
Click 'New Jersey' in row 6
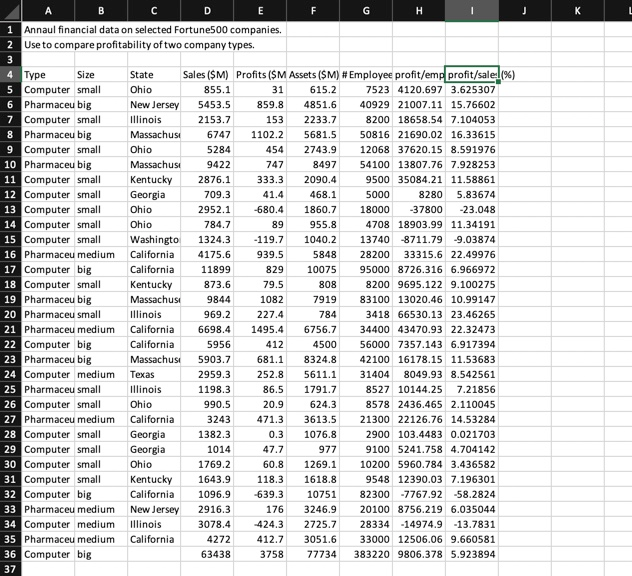point(154,105)
